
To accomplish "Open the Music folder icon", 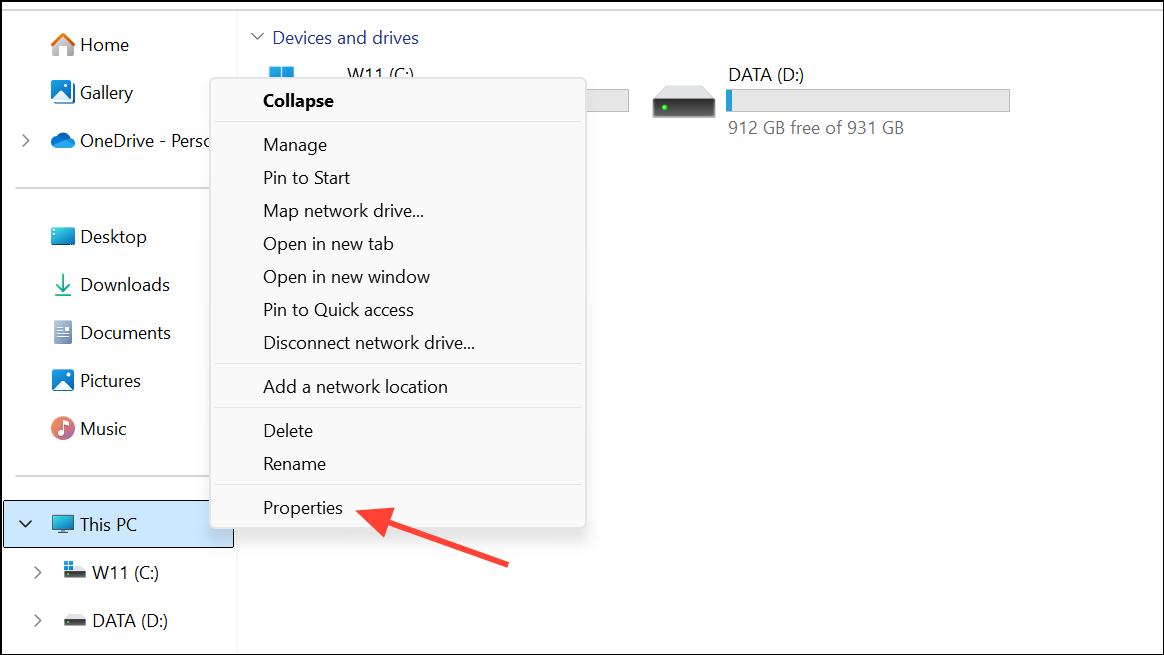I will tap(62, 428).
